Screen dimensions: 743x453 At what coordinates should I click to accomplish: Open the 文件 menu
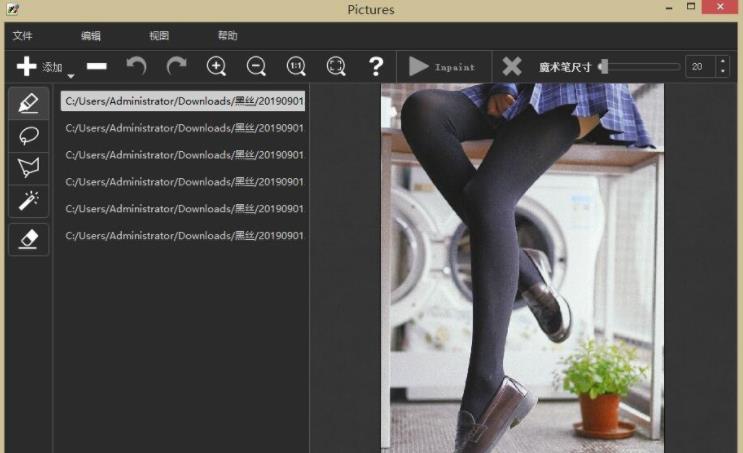tap(22, 36)
